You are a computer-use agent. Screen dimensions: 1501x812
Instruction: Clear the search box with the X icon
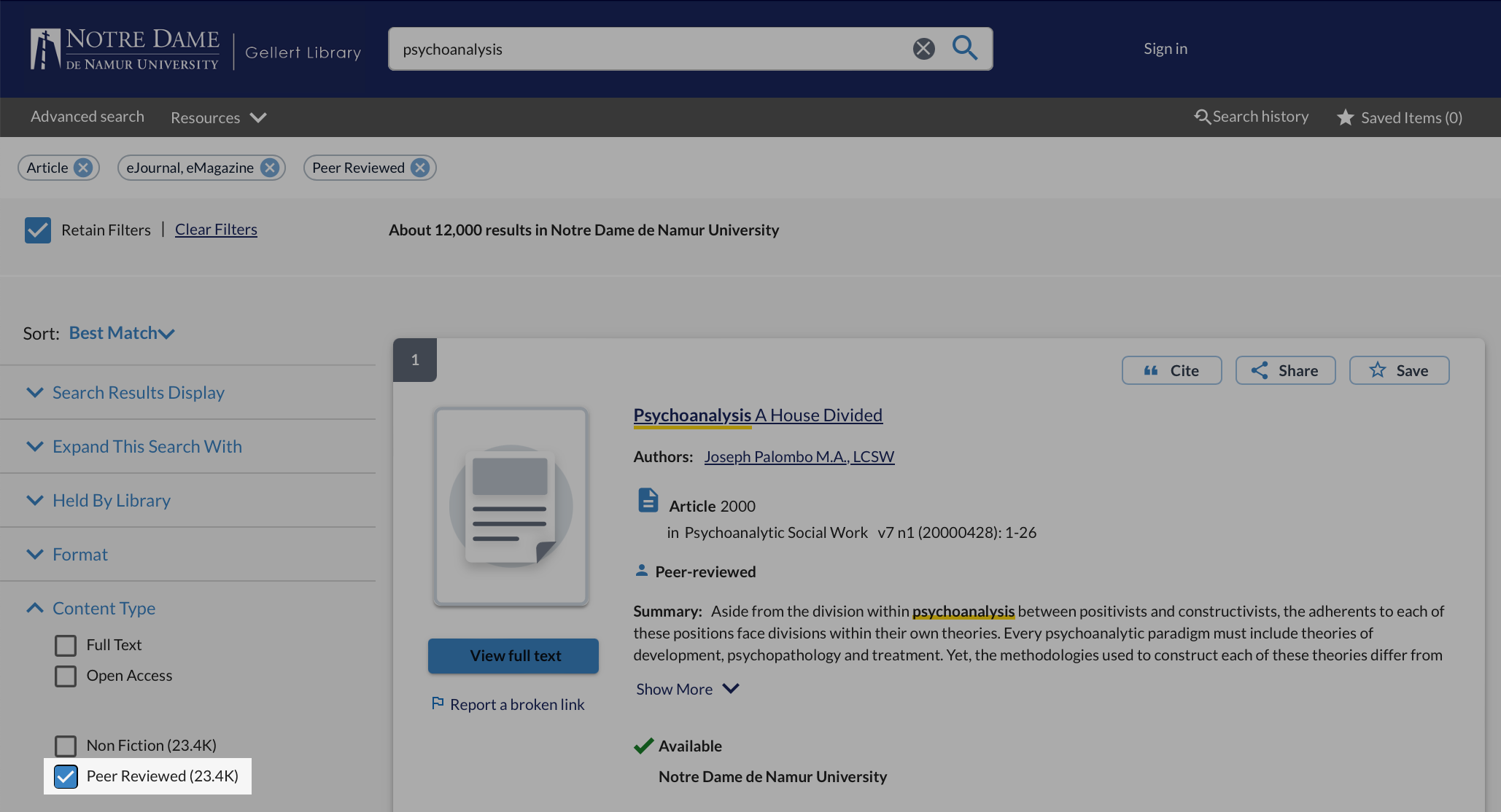tap(923, 49)
